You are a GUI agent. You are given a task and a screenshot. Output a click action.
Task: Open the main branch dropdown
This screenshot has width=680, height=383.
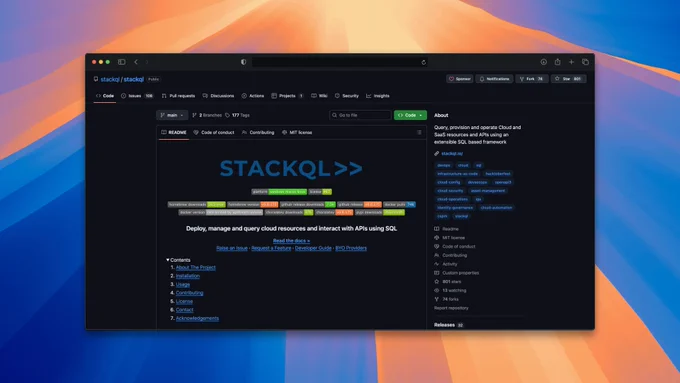172,115
